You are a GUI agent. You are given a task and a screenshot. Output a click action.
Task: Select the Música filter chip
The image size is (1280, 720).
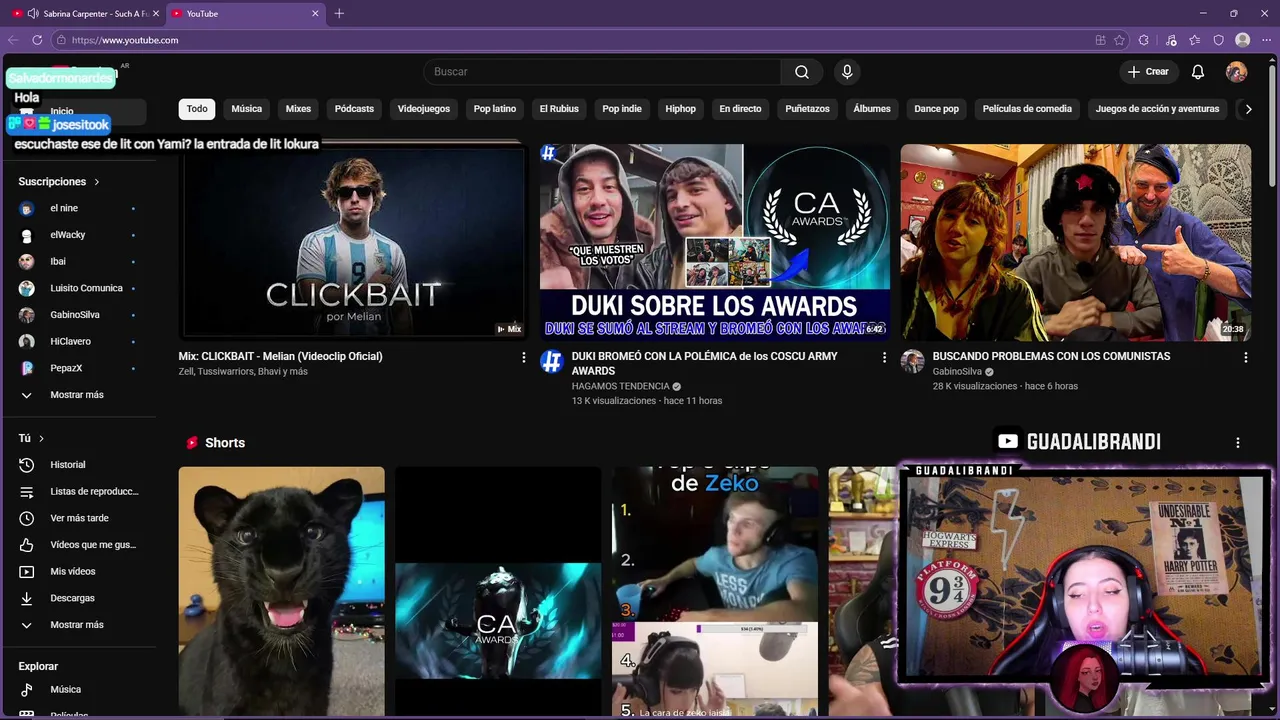pyautogui.click(x=247, y=109)
